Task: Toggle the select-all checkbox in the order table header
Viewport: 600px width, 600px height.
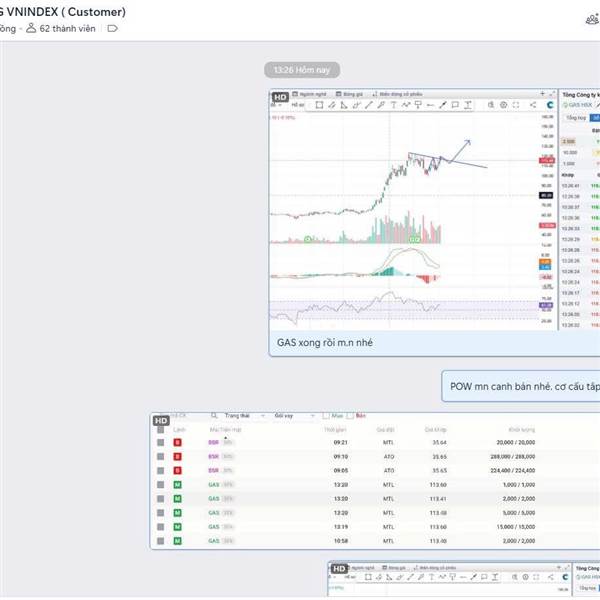Action: (x=161, y=430)
